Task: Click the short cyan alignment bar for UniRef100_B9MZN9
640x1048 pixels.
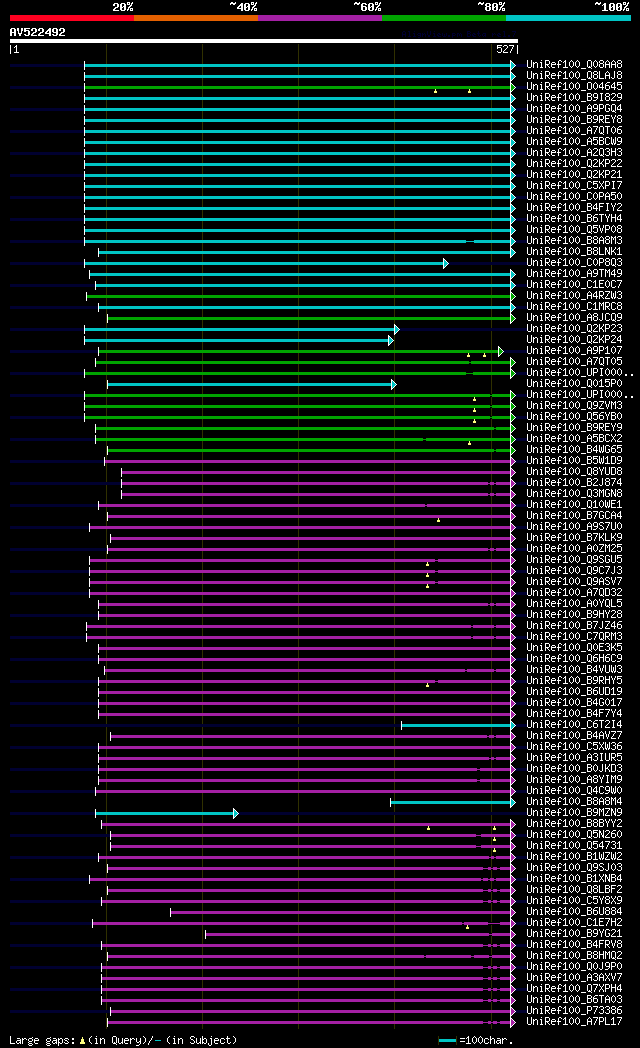Action: [167, 813]
